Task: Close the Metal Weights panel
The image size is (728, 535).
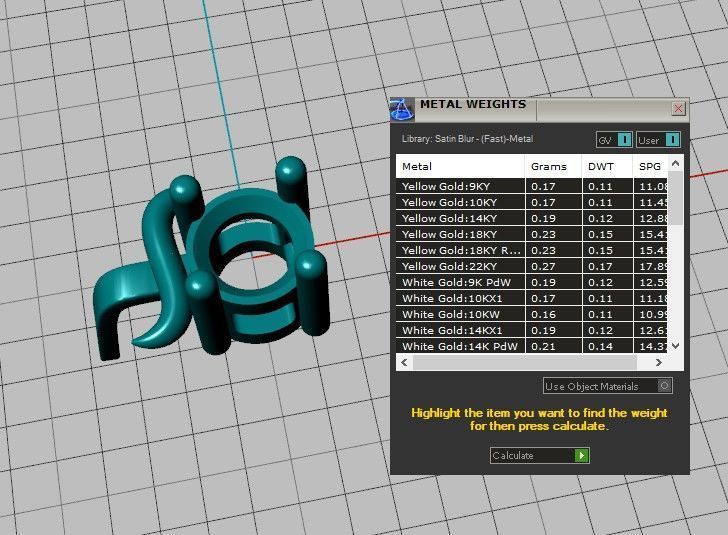Action: pos(678,109)
